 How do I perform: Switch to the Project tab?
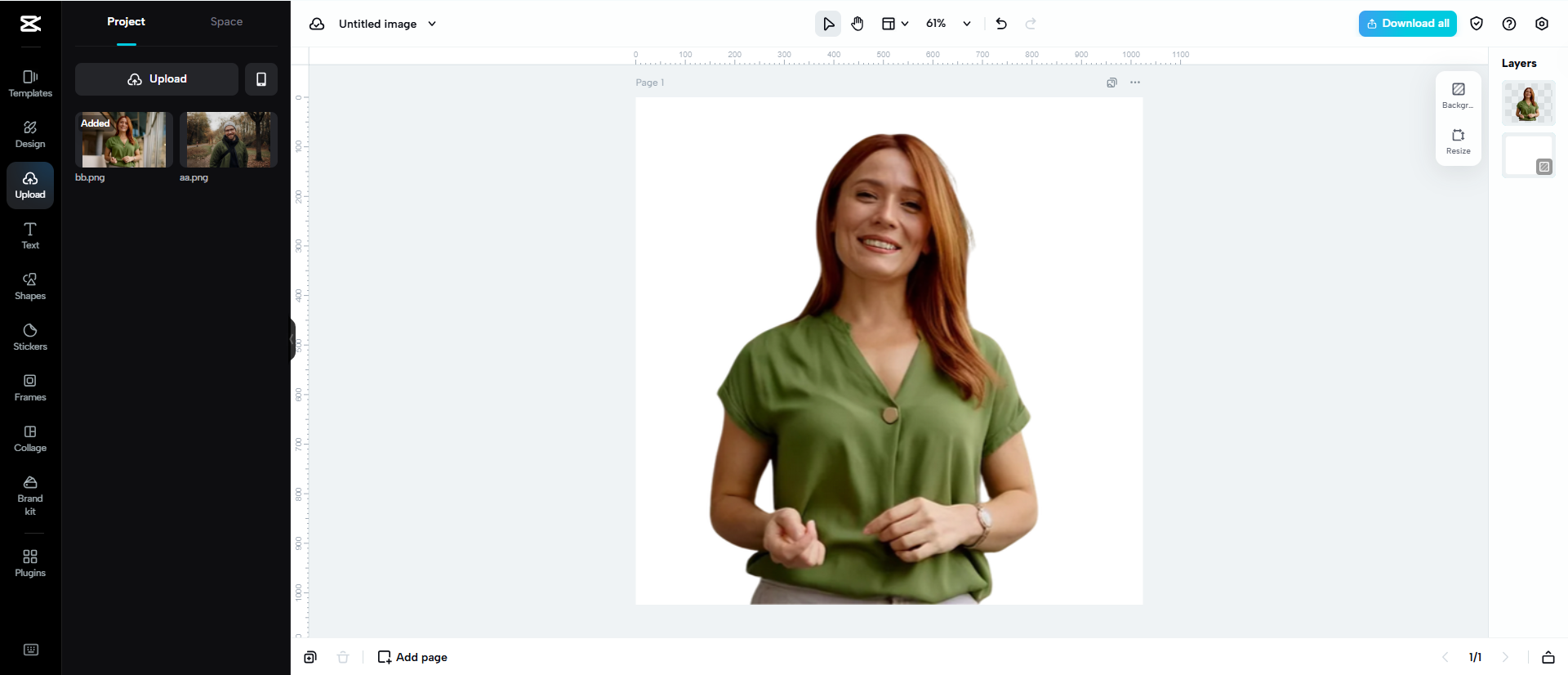[x=126, y=22]
